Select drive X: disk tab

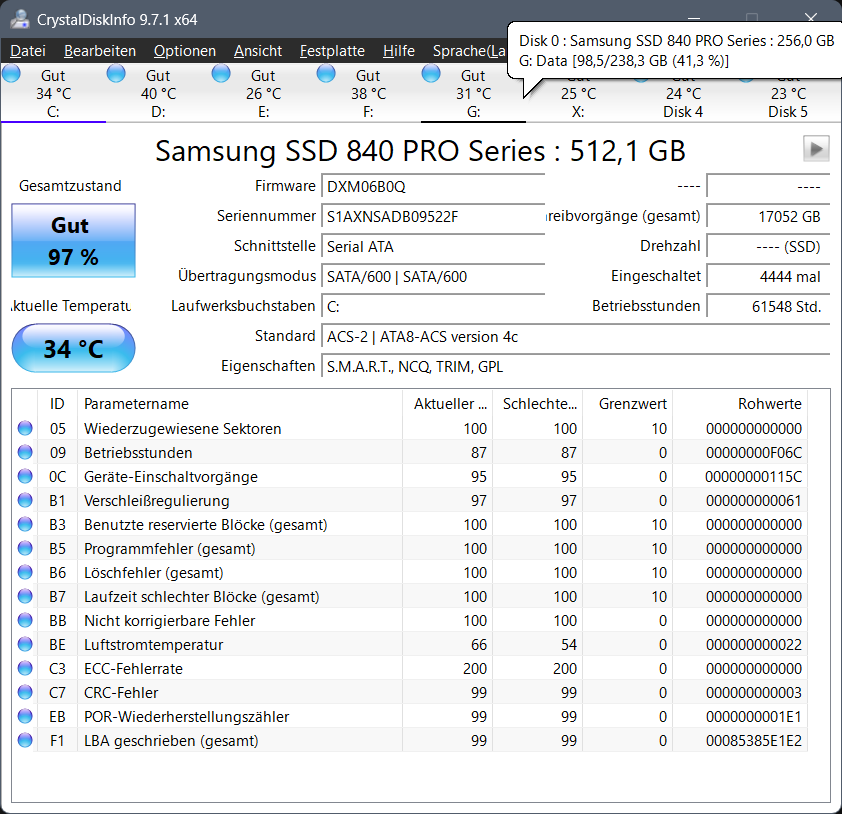coord(578,102)
